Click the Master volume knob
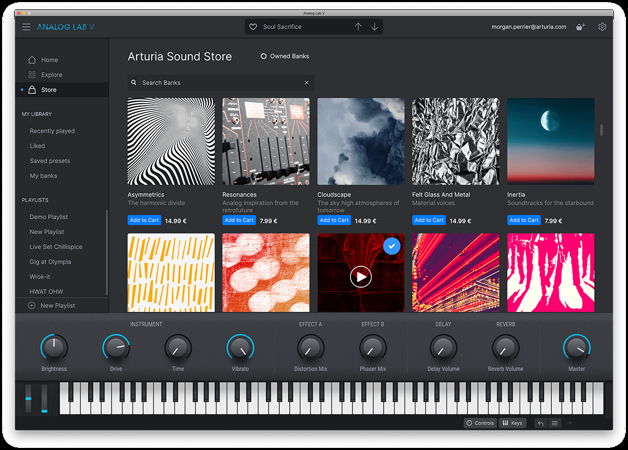 click(576, 348)
